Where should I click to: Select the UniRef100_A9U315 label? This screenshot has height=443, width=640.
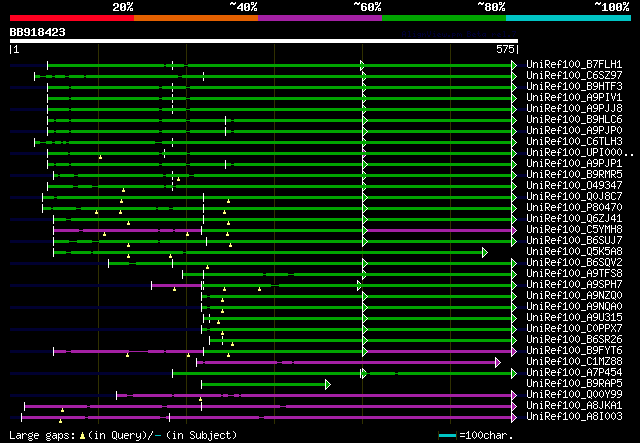(x=574, y=318)
